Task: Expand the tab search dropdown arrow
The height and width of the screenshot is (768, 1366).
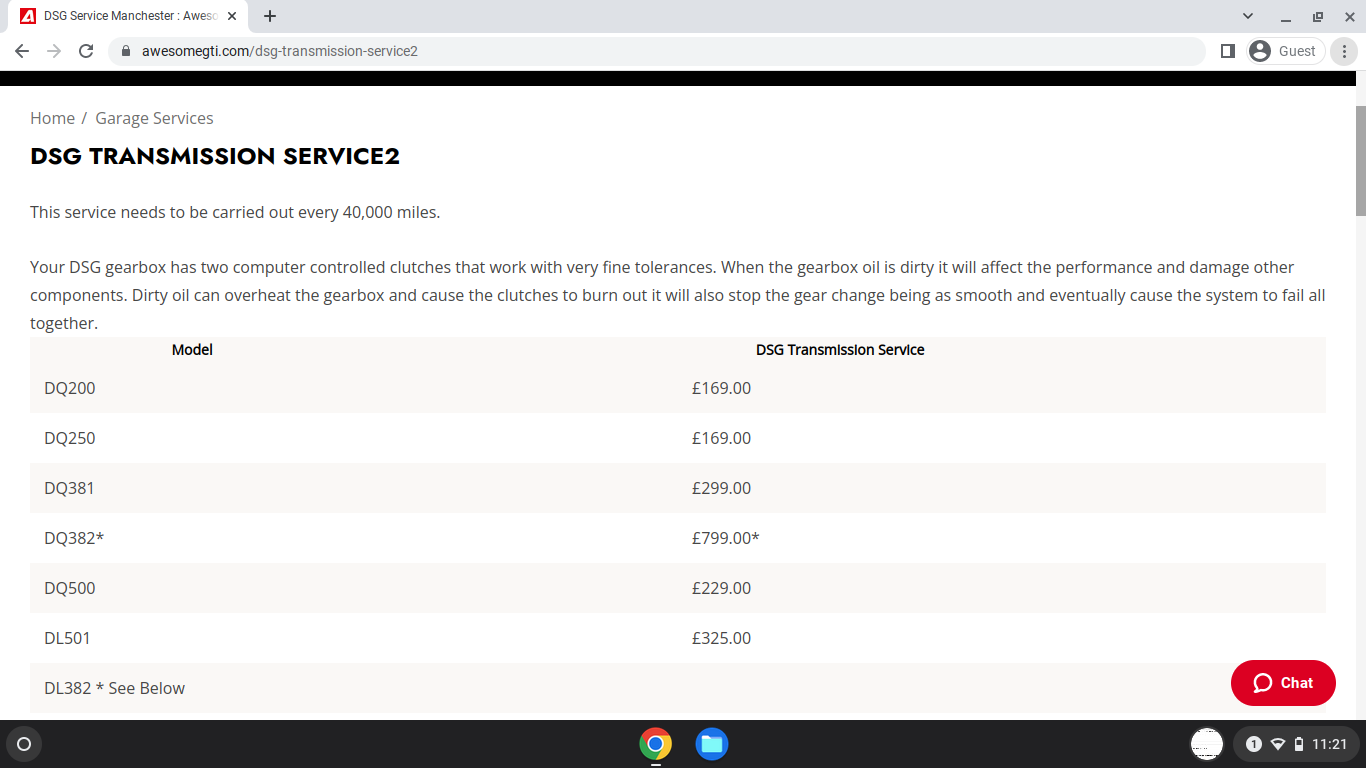Action: (x=1248, y=16)
